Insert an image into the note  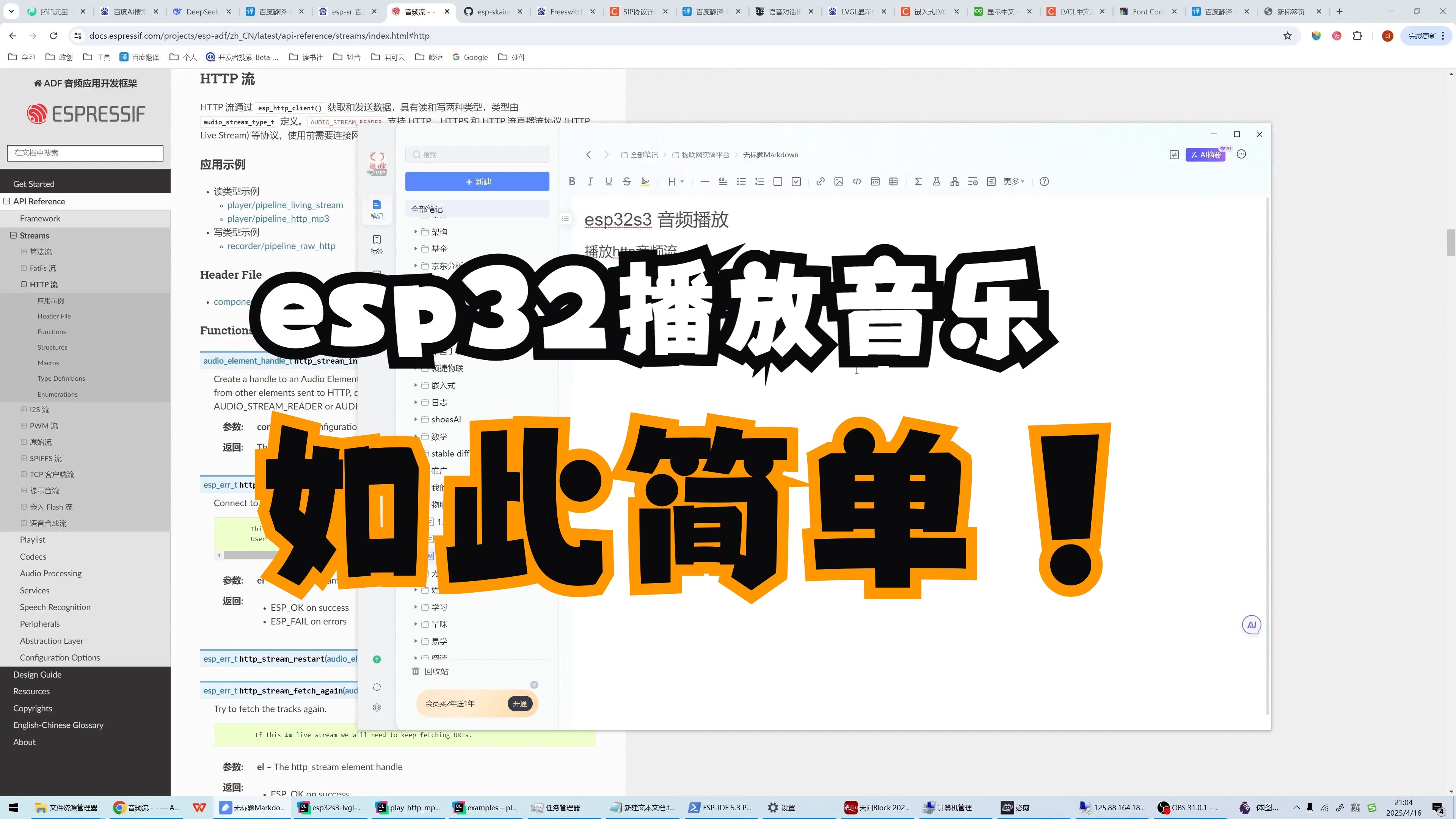click(839, 182)
